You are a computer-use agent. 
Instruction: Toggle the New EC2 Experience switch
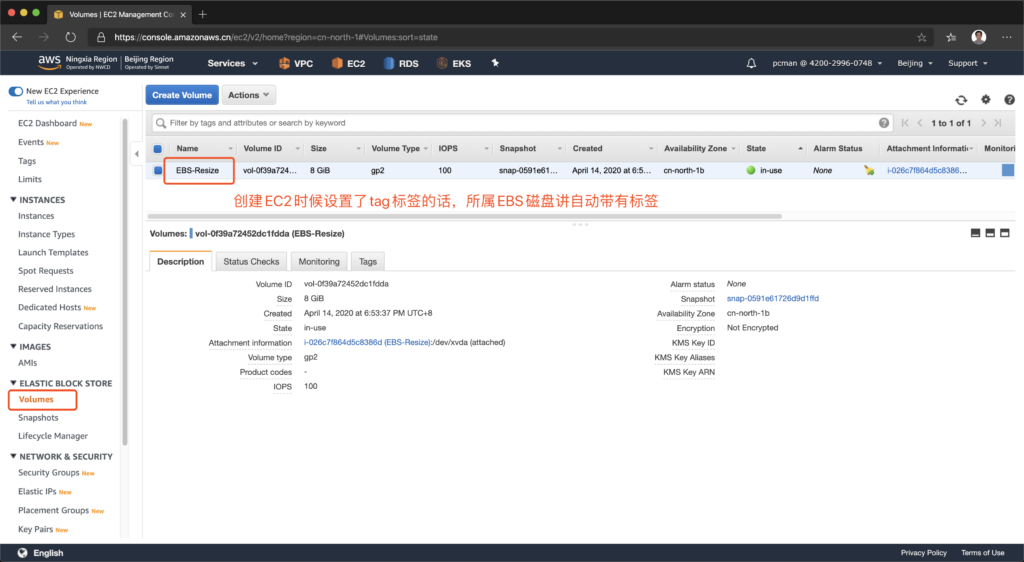tap(16, 91)
